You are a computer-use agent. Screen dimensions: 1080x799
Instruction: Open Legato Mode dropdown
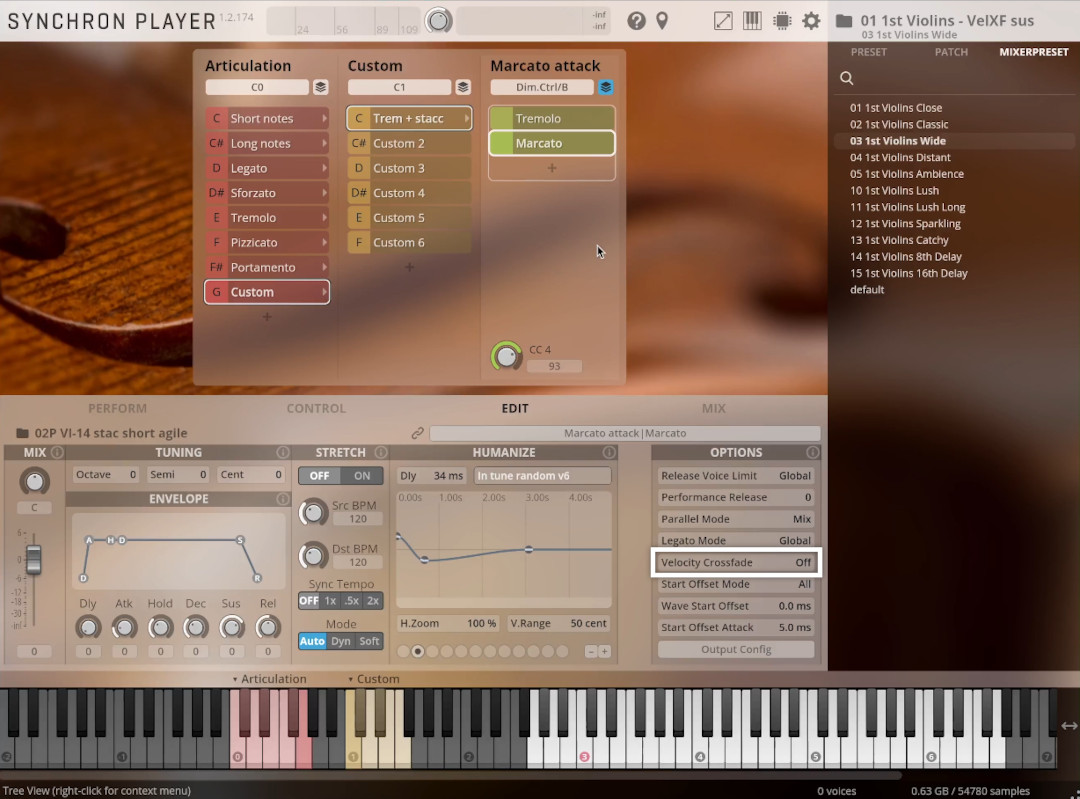[x=736, y=541]
